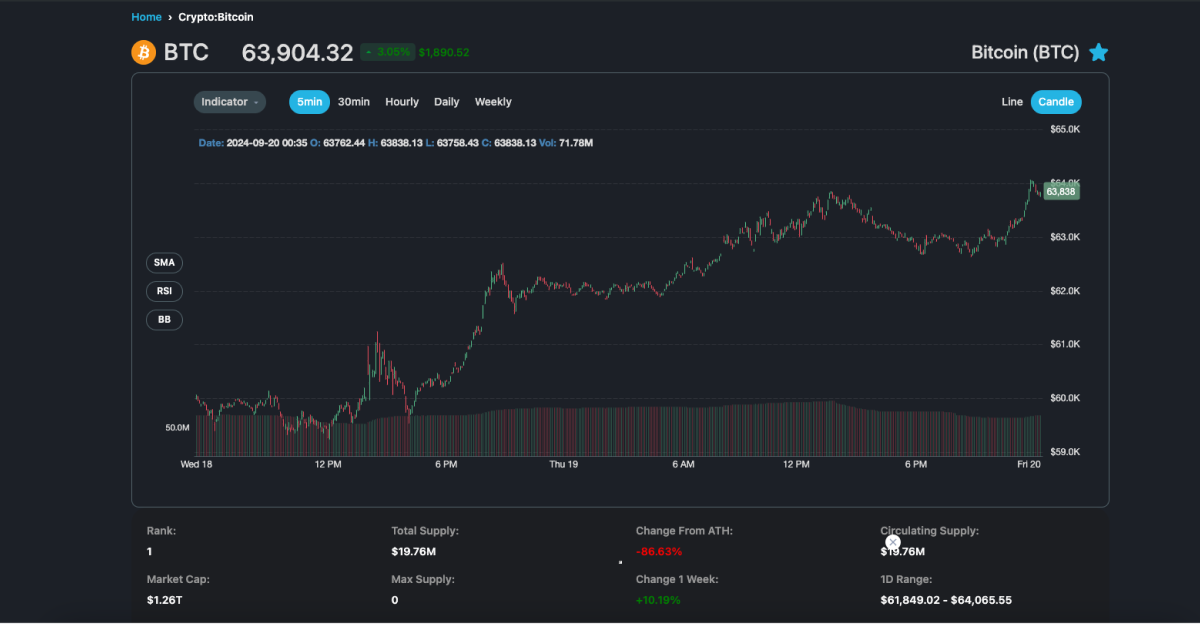Enable the RSI indicator
The height and width of the screenshot is (624, 1200).
point(164,291)
